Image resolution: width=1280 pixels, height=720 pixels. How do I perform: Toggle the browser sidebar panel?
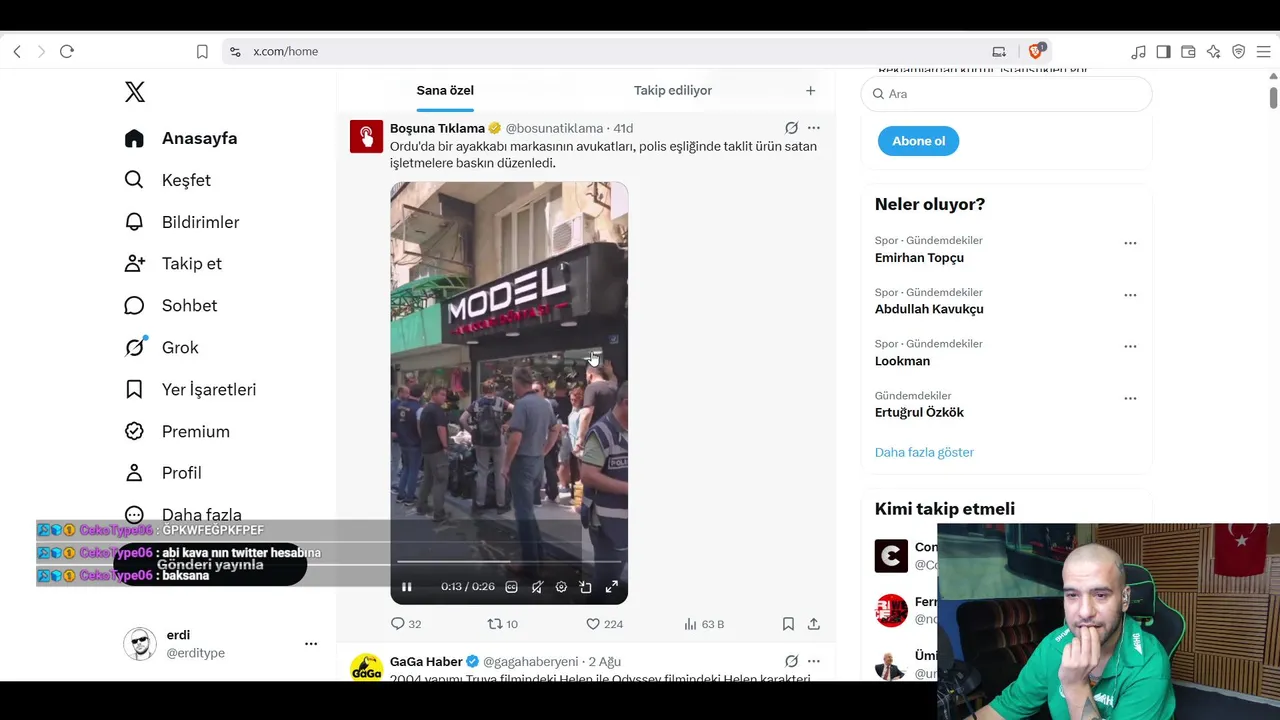tap(1163, 52)
